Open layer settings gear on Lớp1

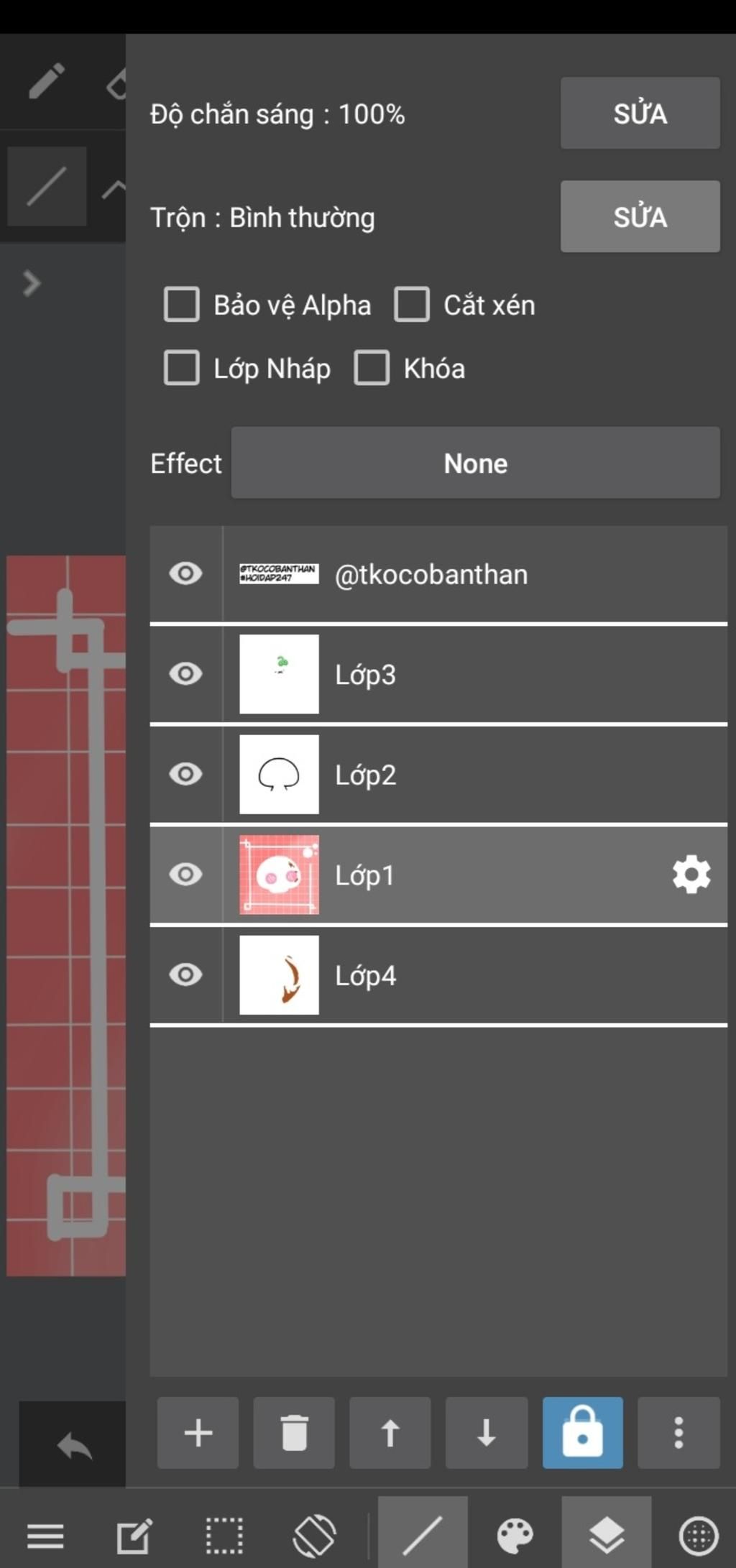pos(691,875)
